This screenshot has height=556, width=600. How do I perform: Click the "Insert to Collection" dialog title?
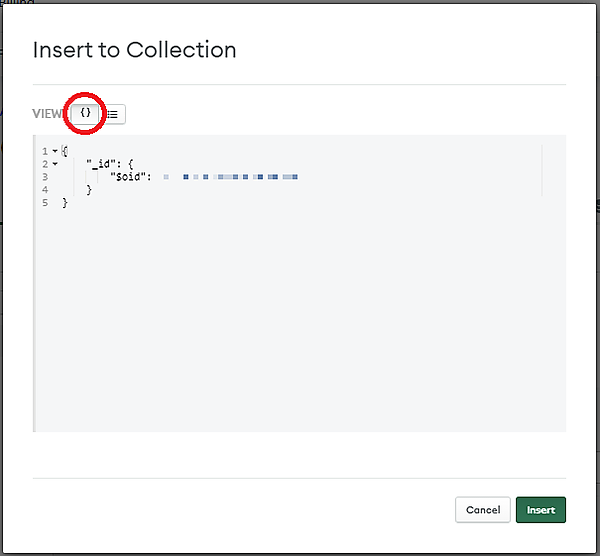tap(135, 49)
